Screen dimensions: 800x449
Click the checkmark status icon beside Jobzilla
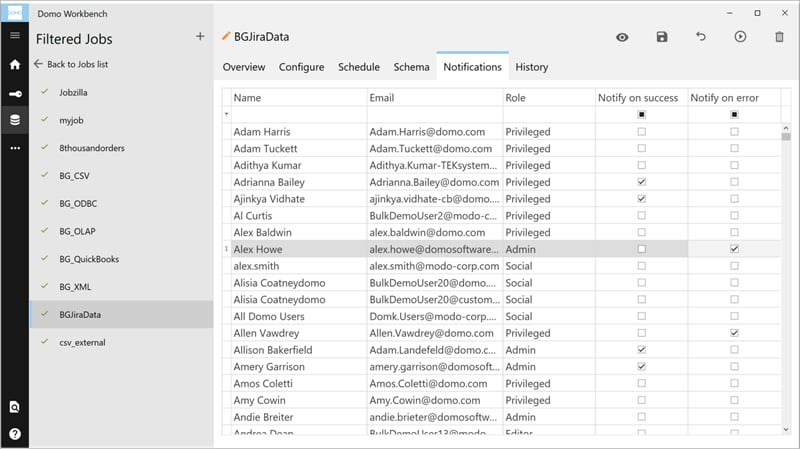click(x=45, y=92)
